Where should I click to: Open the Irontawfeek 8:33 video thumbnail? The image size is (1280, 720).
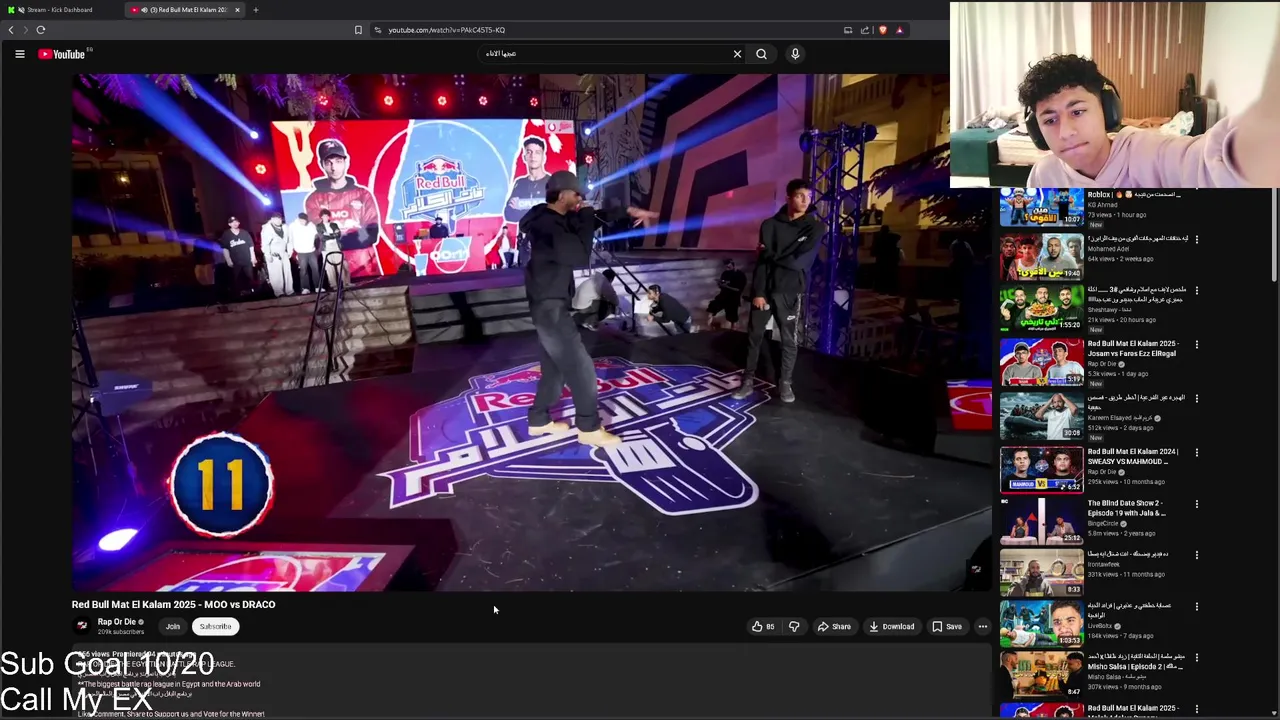pyautogui.click(x=1041, y=572)
